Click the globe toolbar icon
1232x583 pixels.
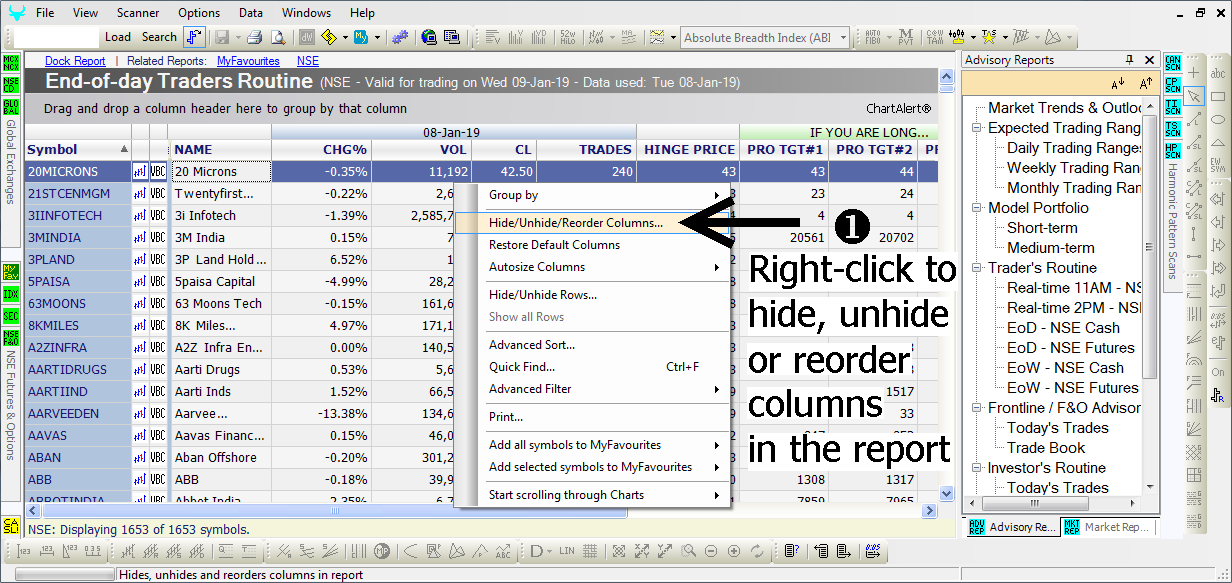click(429, 37)
